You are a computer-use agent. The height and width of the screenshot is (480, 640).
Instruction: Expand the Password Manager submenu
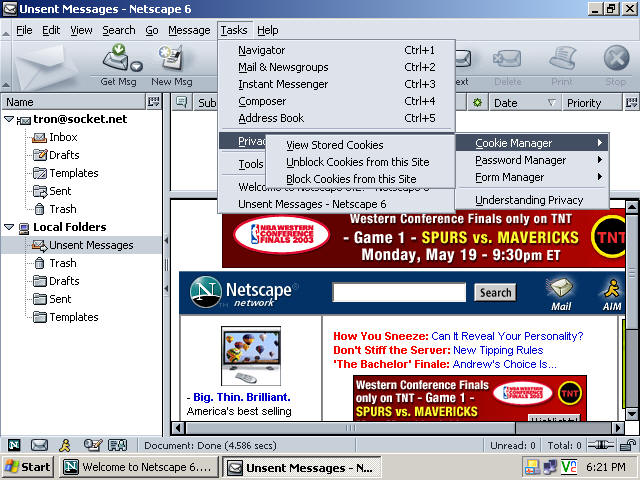pos(531,160)
